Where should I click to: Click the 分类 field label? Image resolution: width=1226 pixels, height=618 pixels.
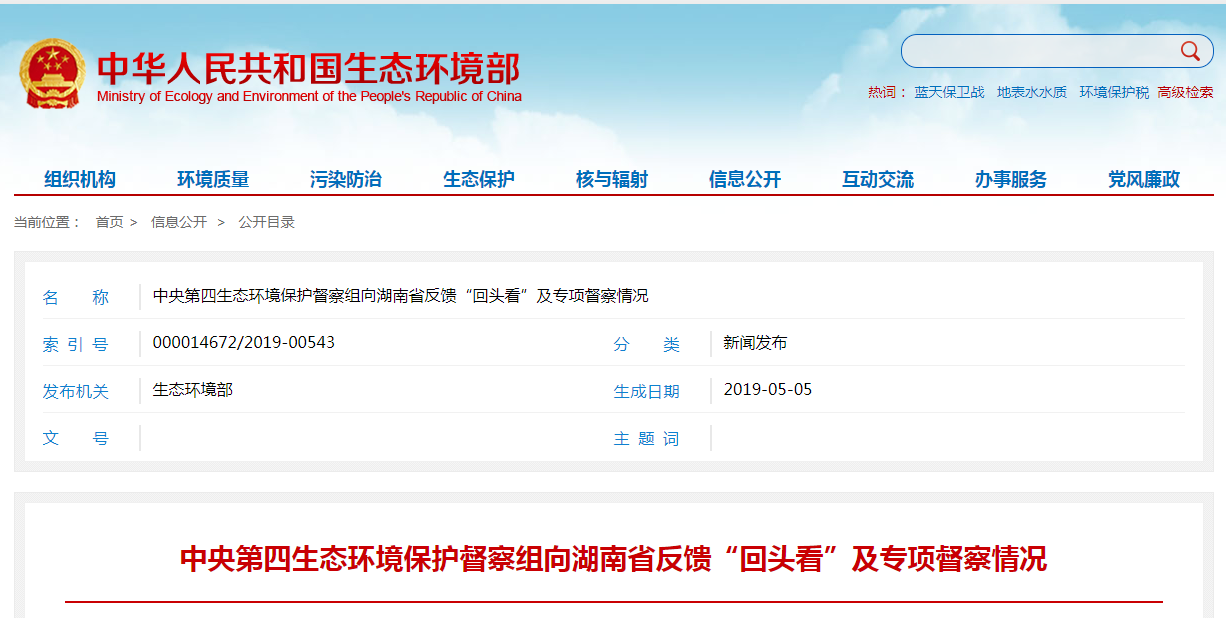[647, 345]
